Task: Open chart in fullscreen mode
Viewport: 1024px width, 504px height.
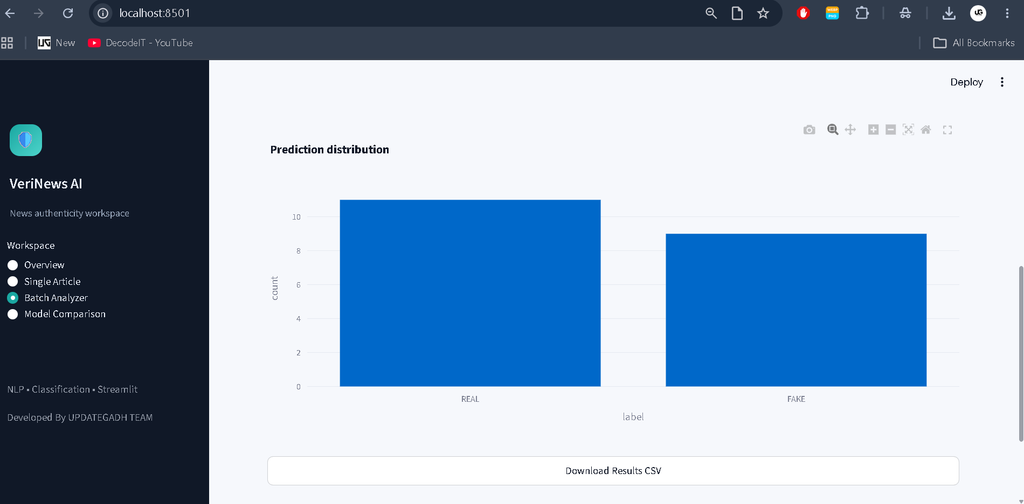Action: pyautogui.click(x=948, y=130)
